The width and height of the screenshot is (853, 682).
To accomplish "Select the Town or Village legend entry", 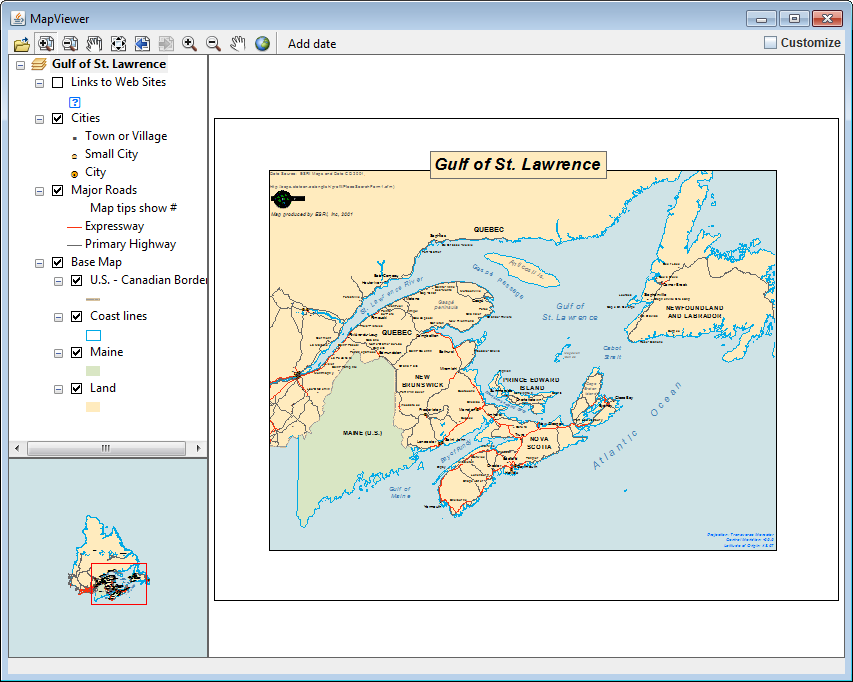I will 125,136.
